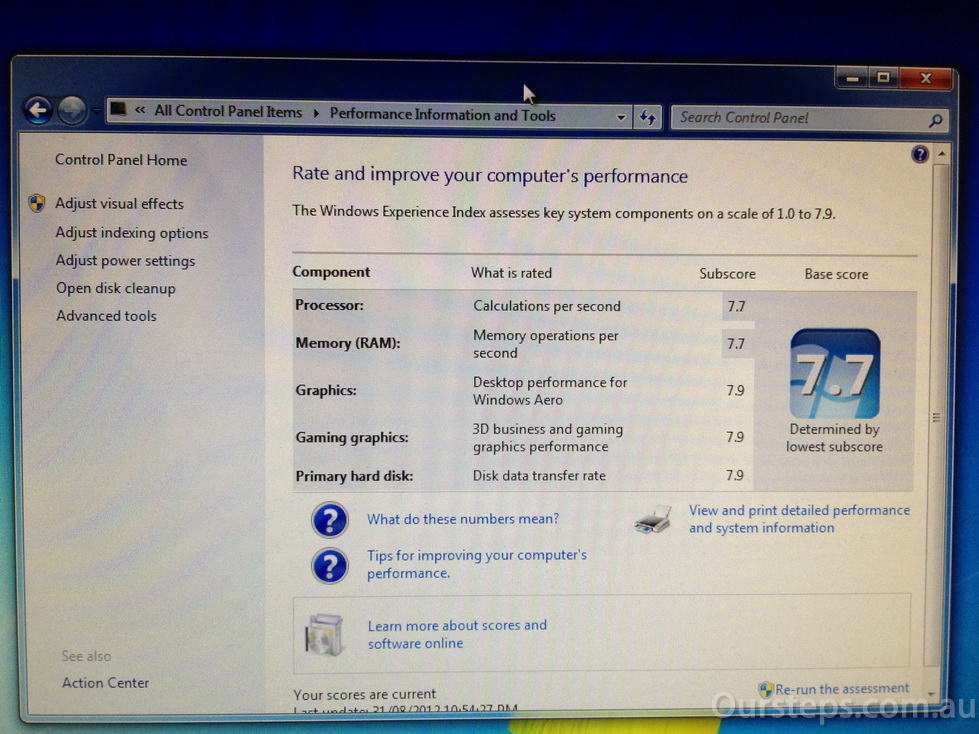The image size is (979, 734).
Task: Click the Back navigation arrow button
Action: [38, 110]
